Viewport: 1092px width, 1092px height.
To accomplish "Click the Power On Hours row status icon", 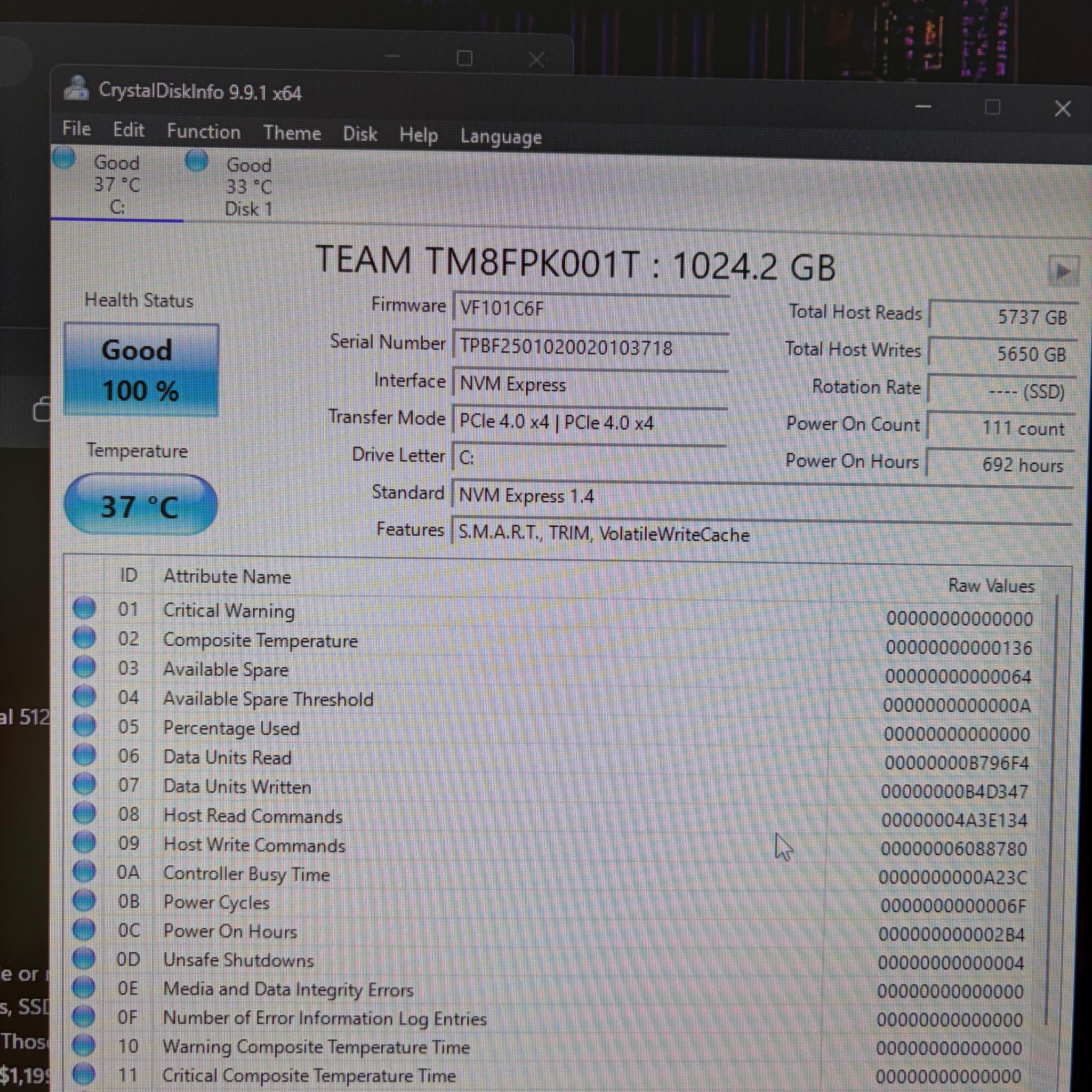I will (85, 930).
